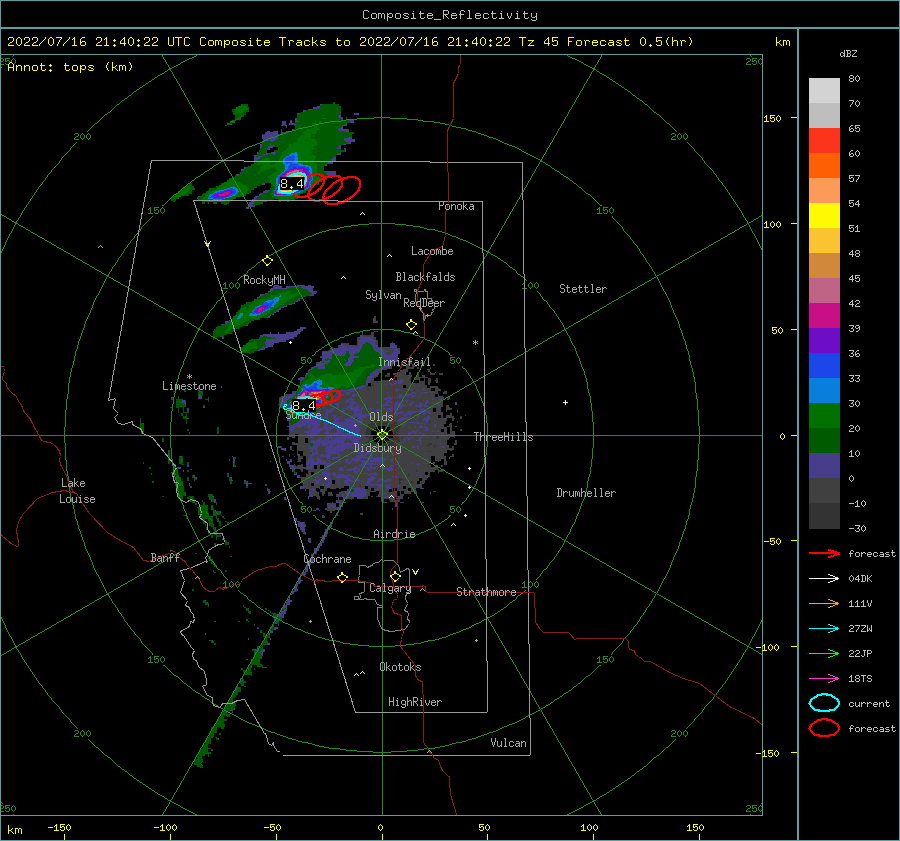
Task: Click the radar center diamond near Didsbury
Action: [382, 435]
